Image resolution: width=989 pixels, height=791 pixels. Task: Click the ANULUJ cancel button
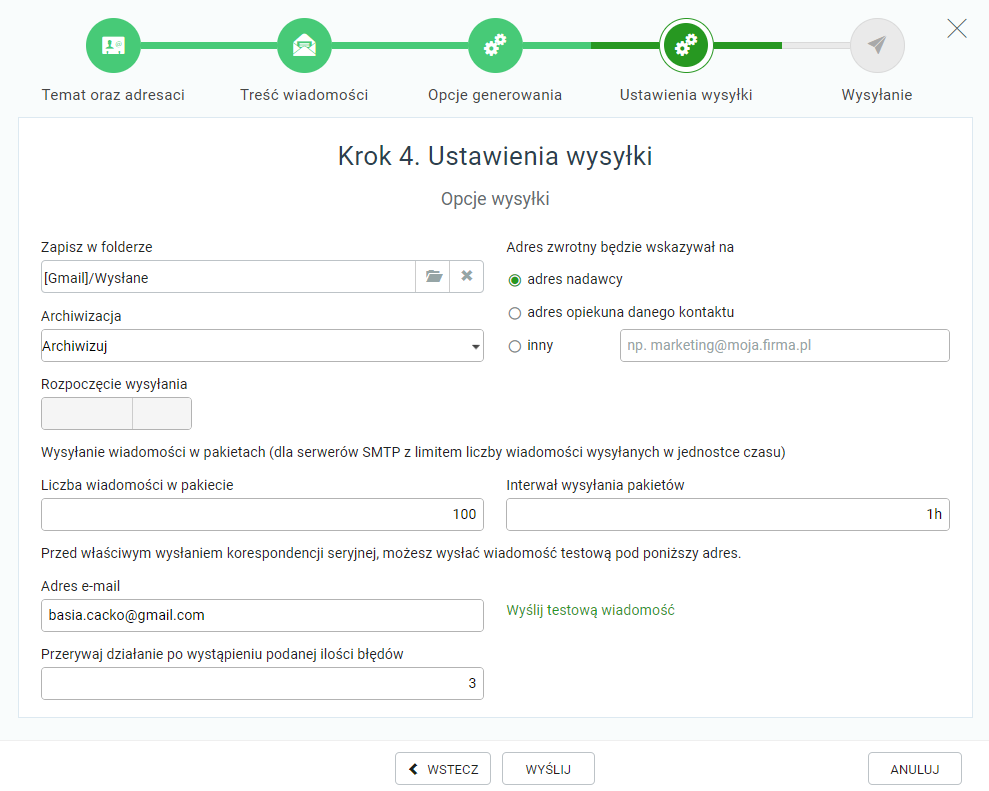[915, 769]
